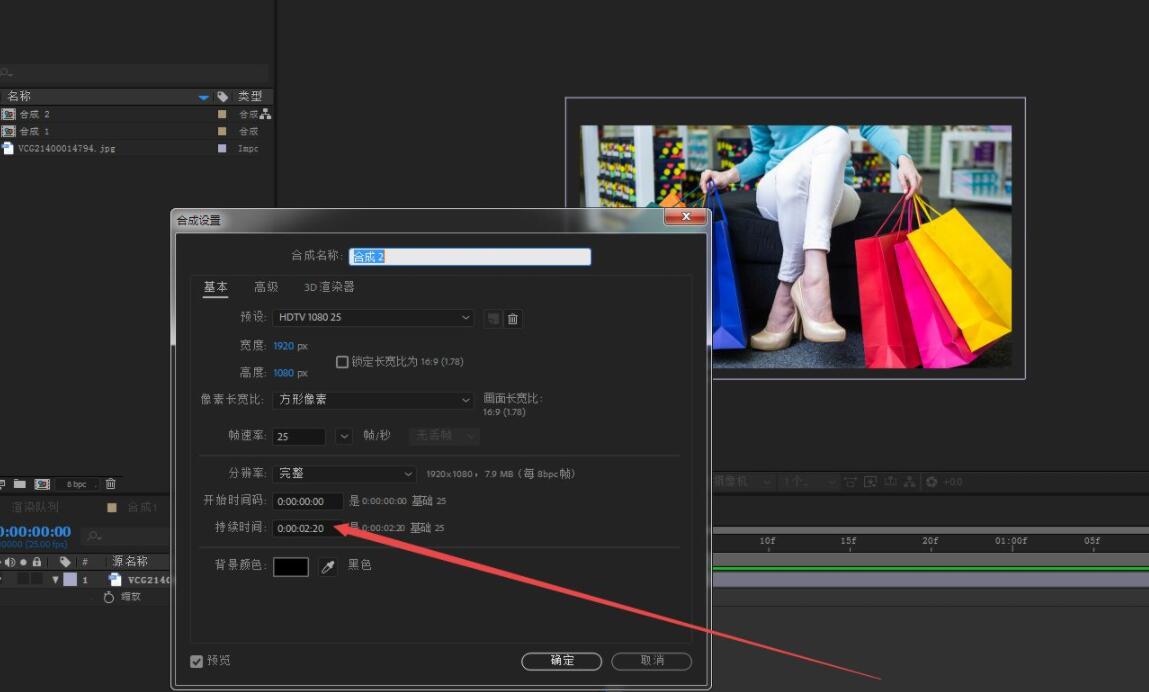The width and height of the screenshot is (1149, 692).
Task: Click the 持续时间 duration input field
Action: pyautogui.click(x=305, y=527)
